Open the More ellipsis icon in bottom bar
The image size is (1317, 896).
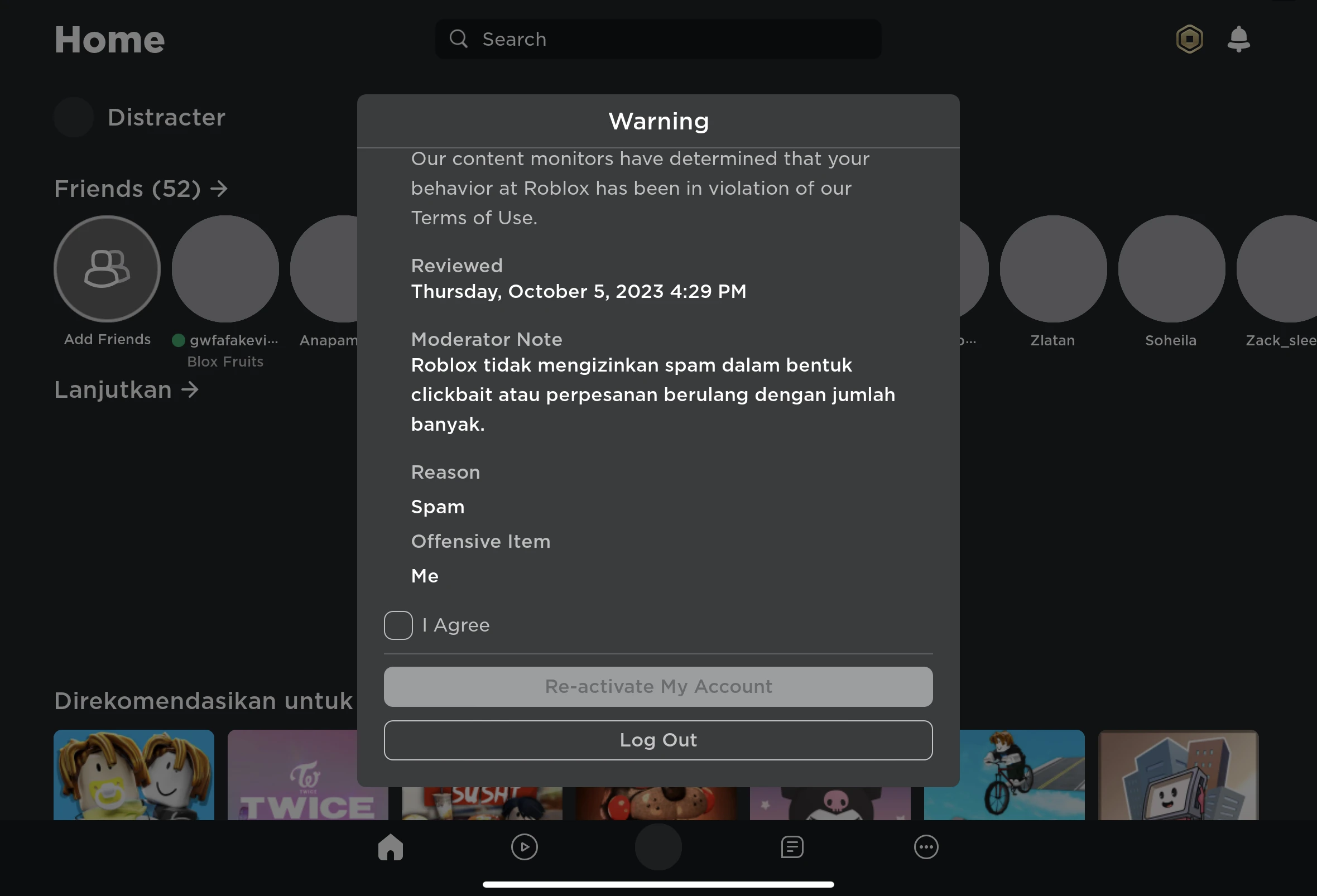coord(926,847)
